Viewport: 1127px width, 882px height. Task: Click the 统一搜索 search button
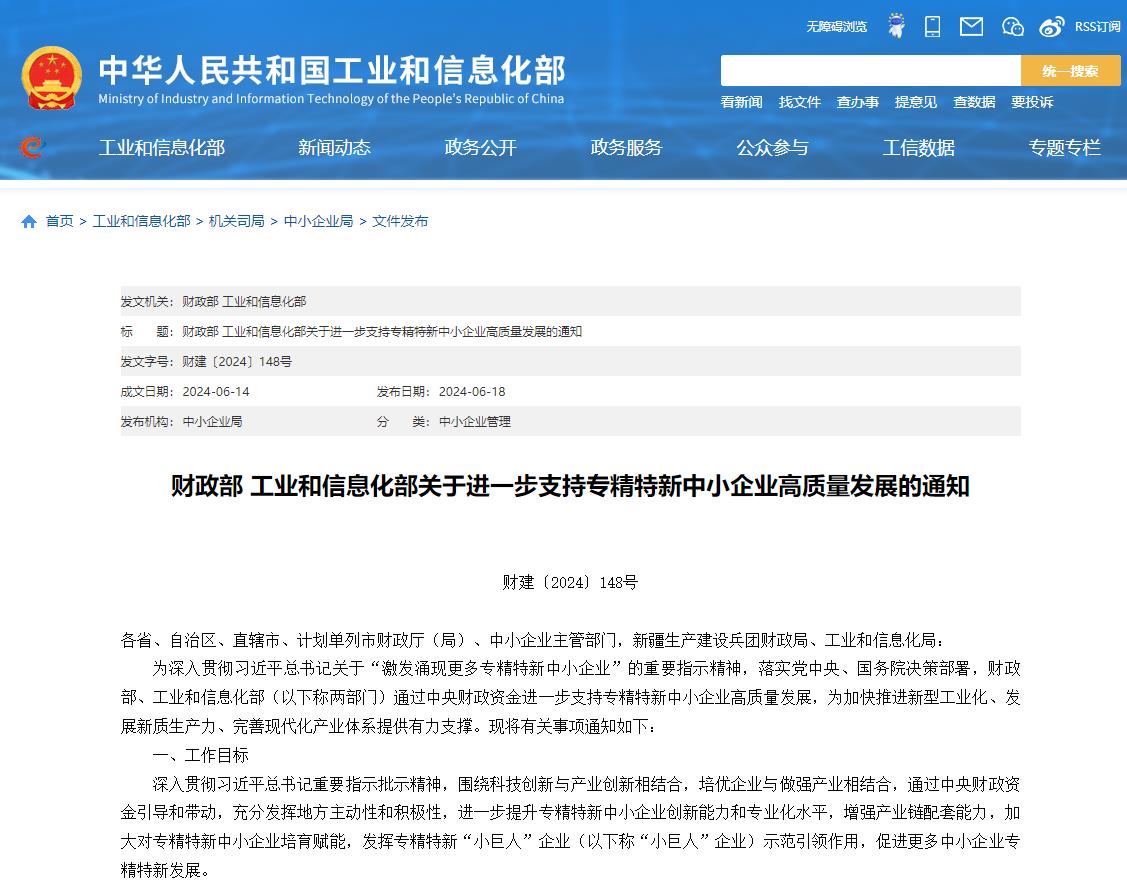(1070, 70)
